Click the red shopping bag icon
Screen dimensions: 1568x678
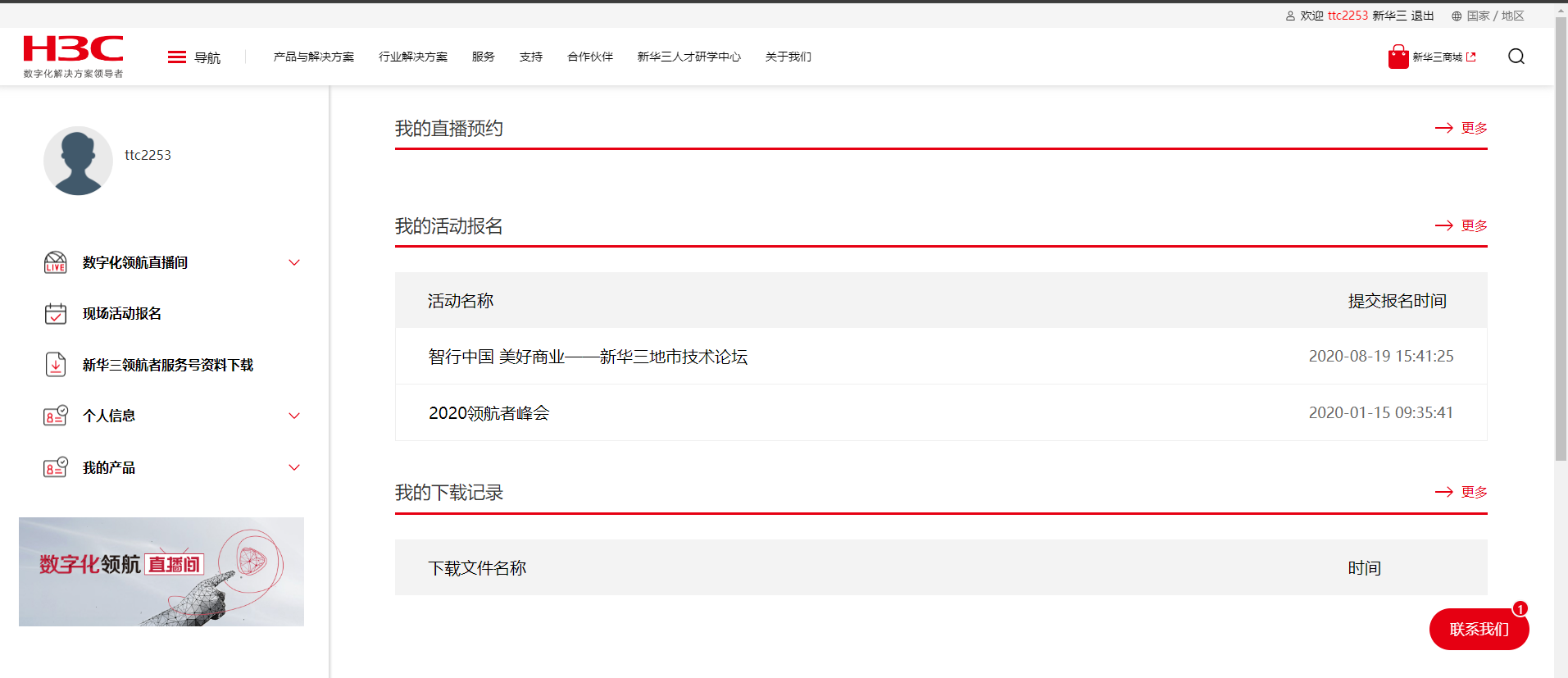tap(1398, 57)
